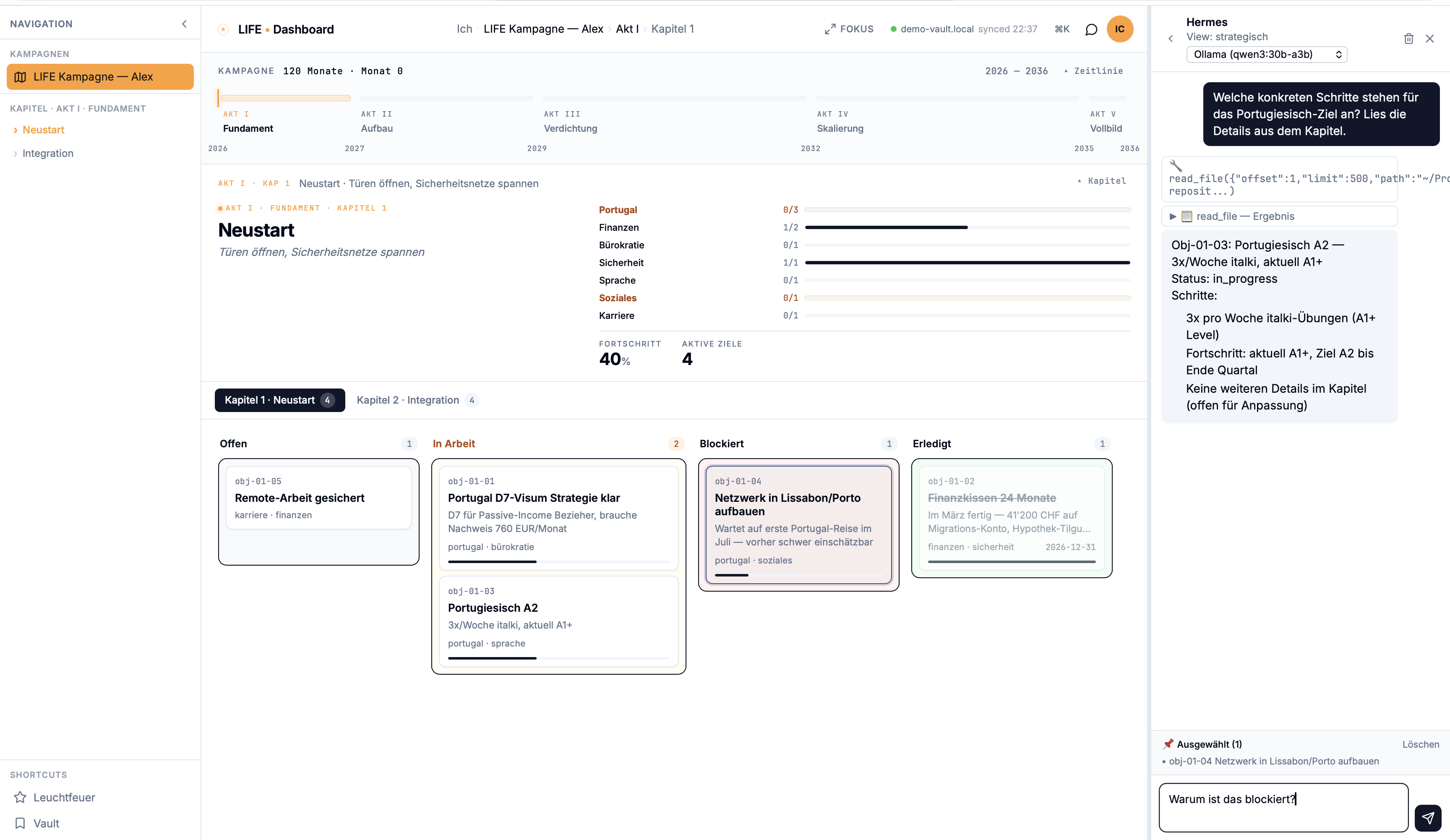This screenshot has width=1450, height=840.
Task: Click Löschen to remove the selected objective
Action: pyautogui.click(x=1421, y=744)
